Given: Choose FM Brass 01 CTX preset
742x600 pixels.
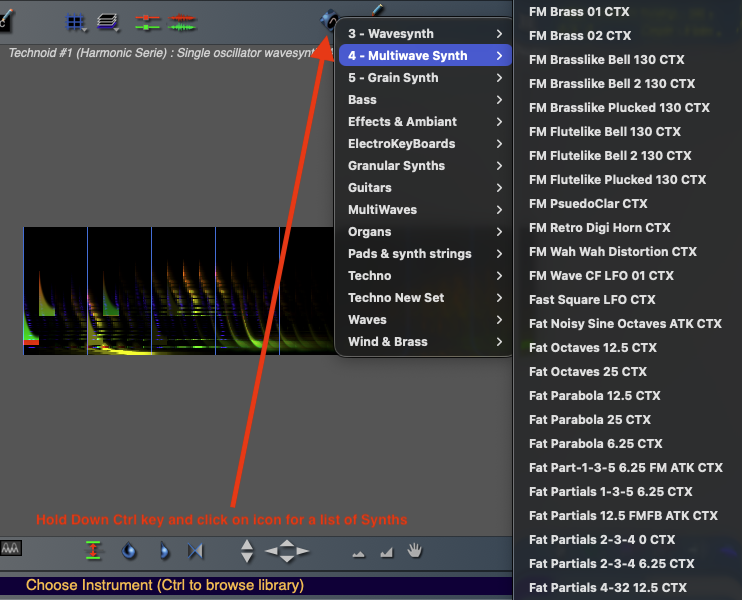Looking at the screenshot, I should (x=579, y=11).
